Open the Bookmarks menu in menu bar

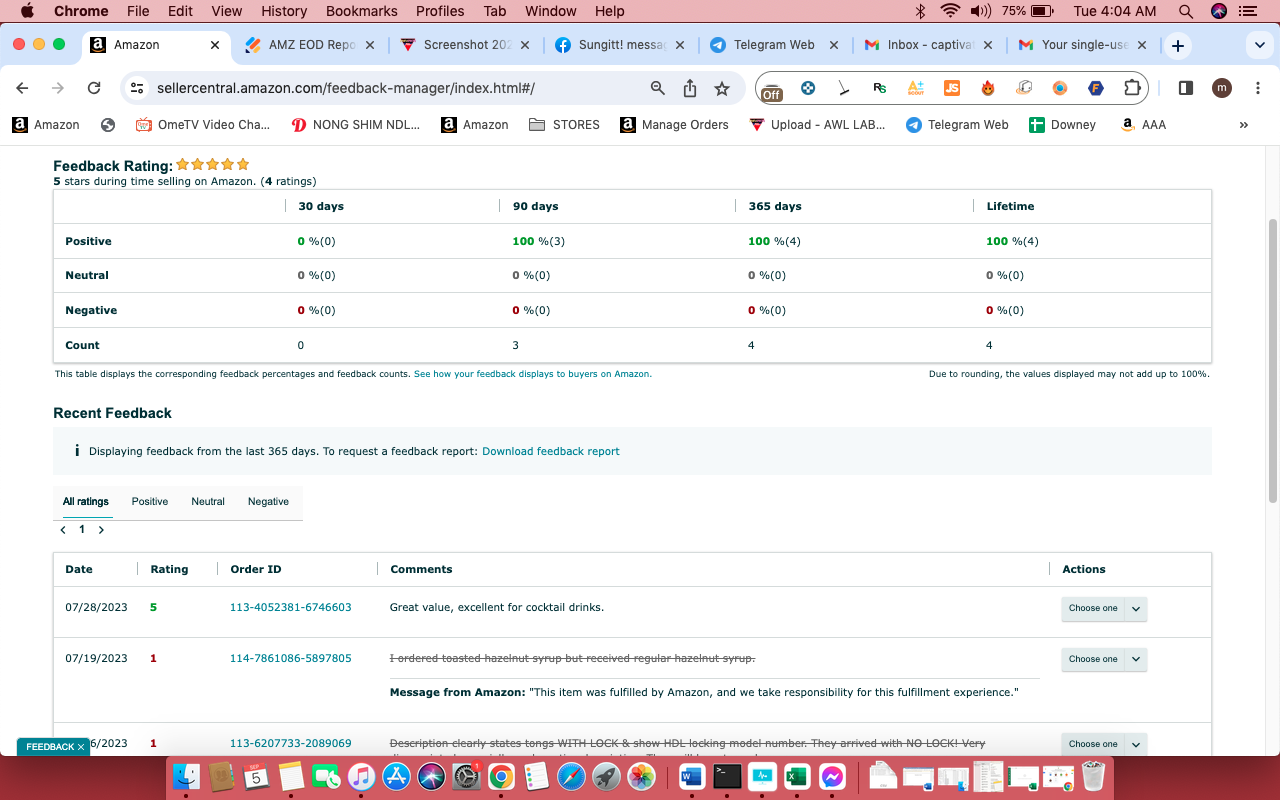coord(362,11)
